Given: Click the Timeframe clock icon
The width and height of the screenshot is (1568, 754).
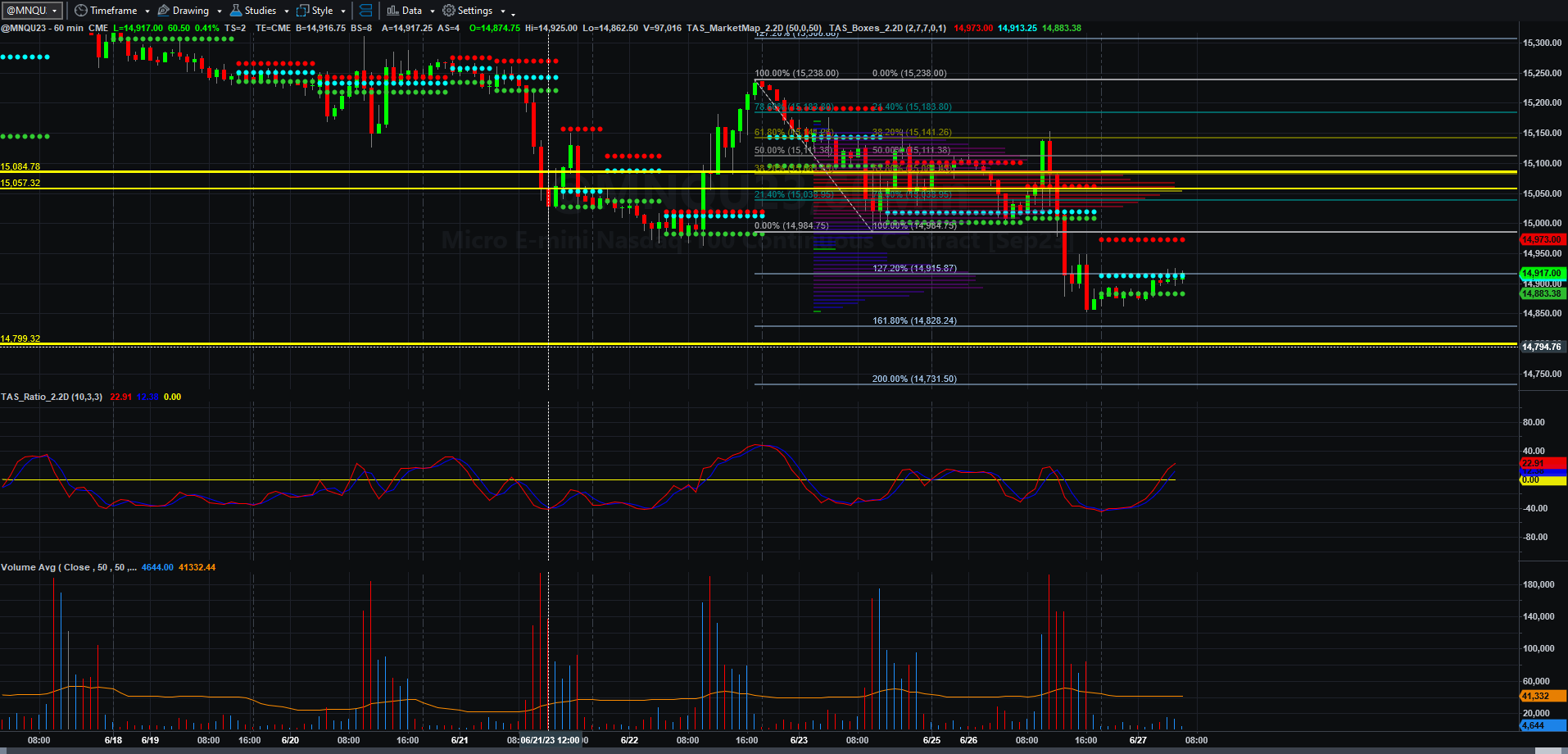Looking at the screenshot, I should click(80, 11).
